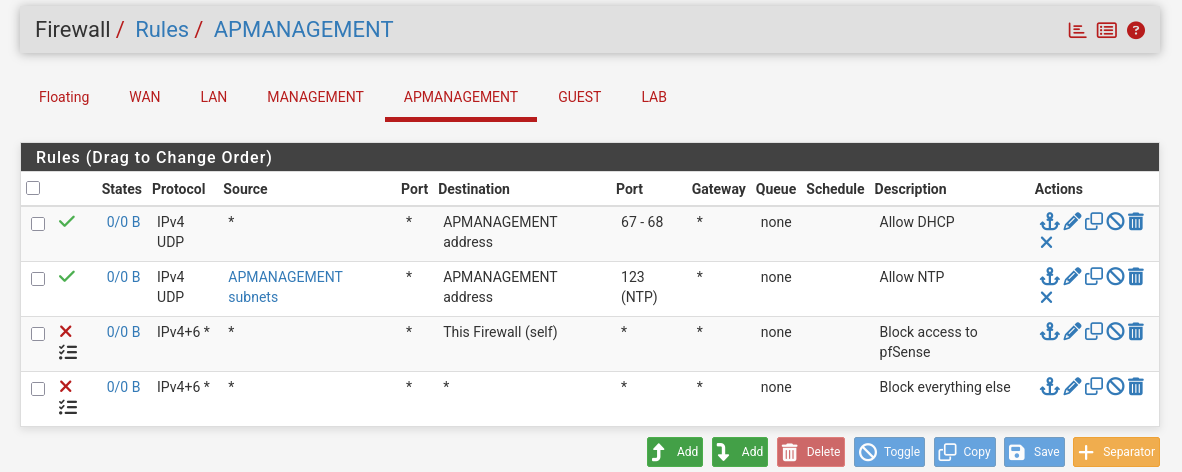
Task: Click the Save button
Action: pyautogui.click(x=1034, y=452)
